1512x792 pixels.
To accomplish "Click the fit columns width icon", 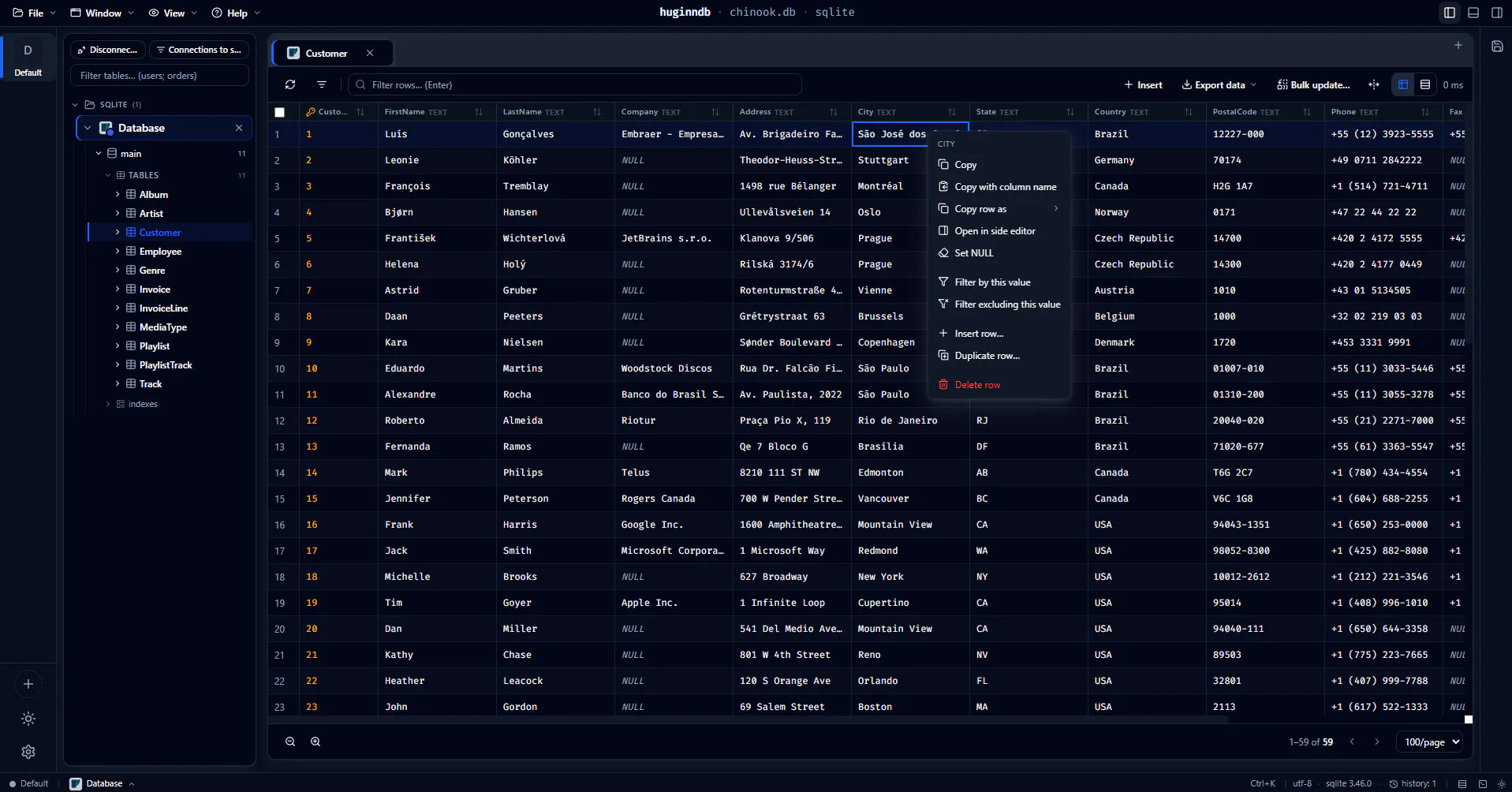I will pyautogui.click(x=1374, y=84).
